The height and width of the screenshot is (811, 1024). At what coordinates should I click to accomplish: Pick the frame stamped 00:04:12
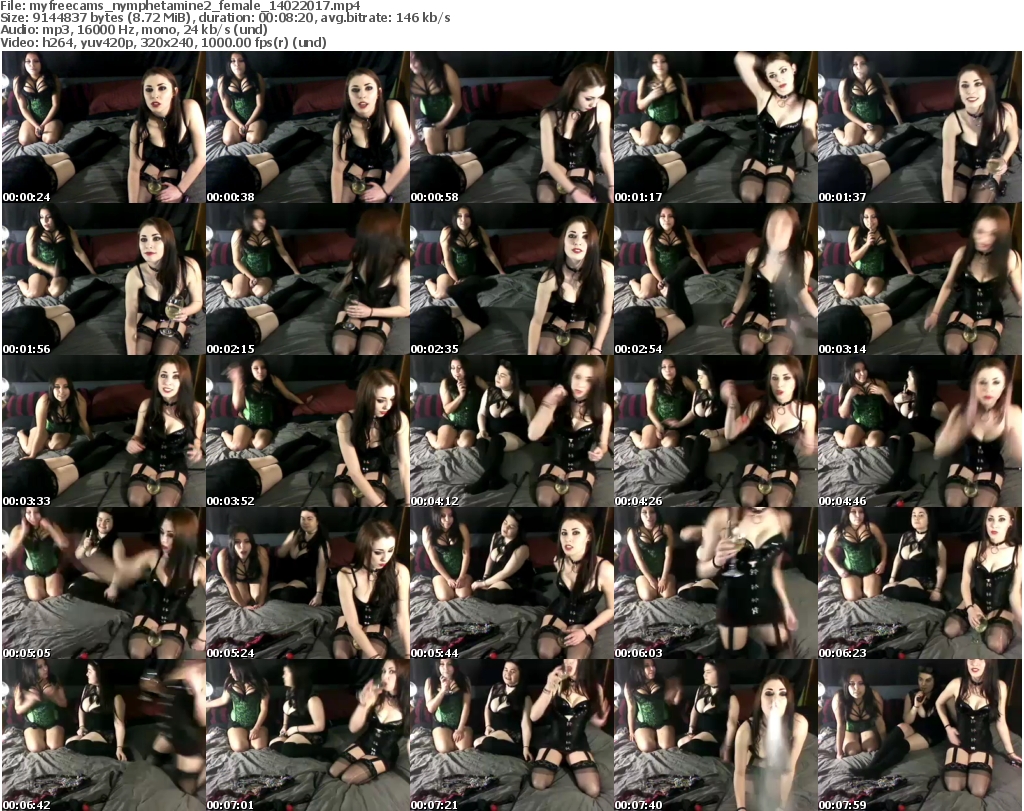pos(511,432)
